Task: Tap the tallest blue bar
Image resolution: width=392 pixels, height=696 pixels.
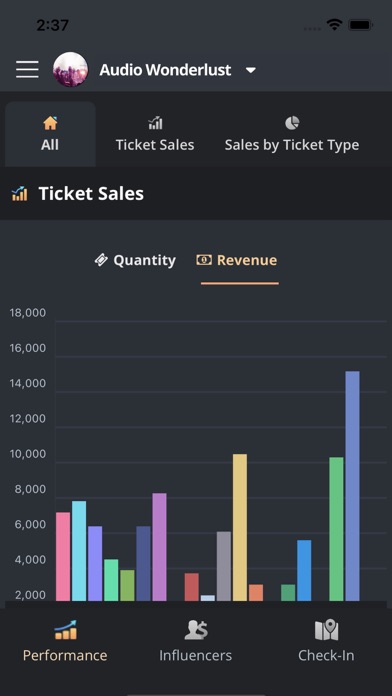Action: click(x=352, y=486)
